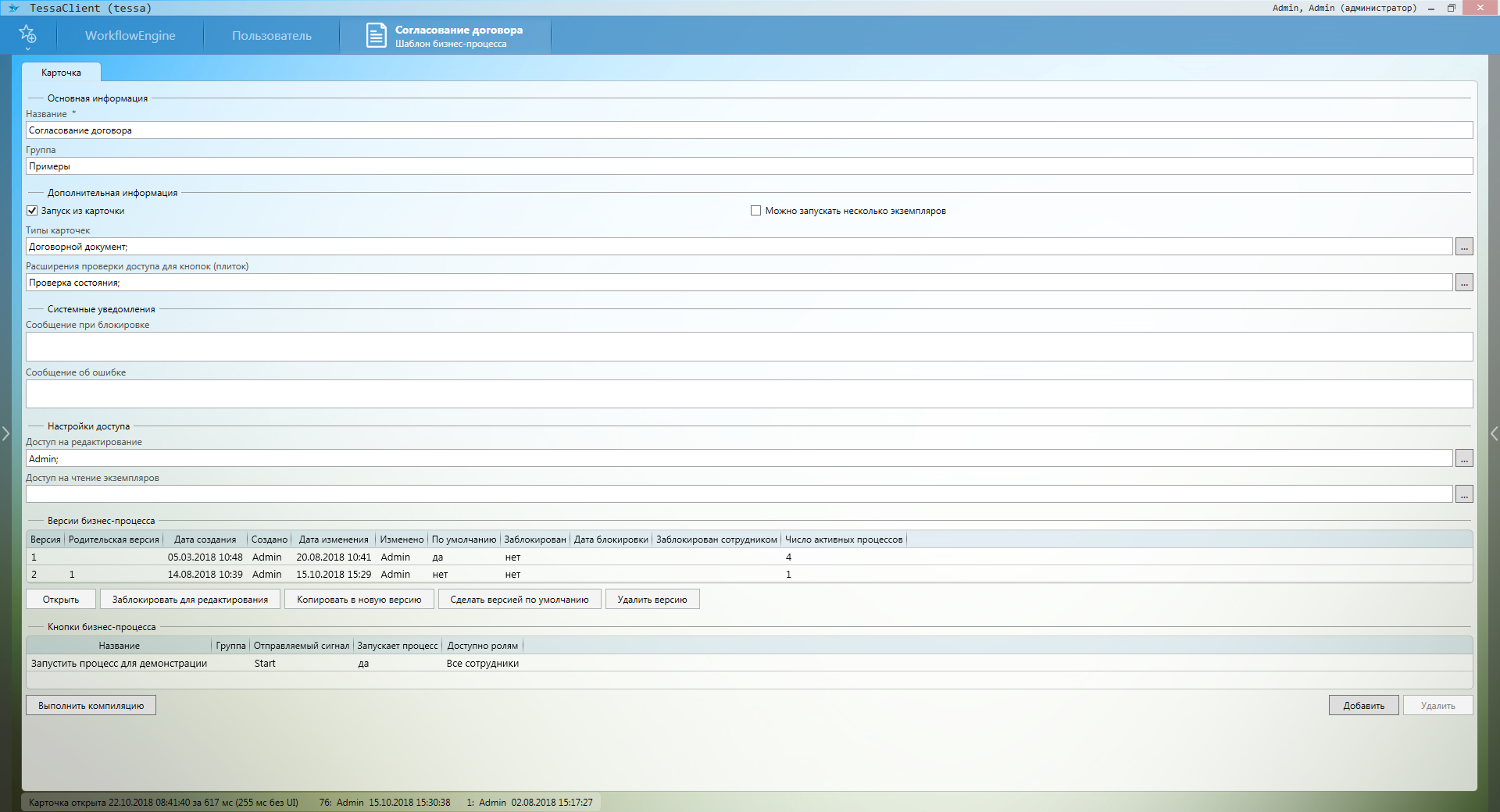Open ellipsis picker for Типы карточек field

click(x=1464, y=247)
